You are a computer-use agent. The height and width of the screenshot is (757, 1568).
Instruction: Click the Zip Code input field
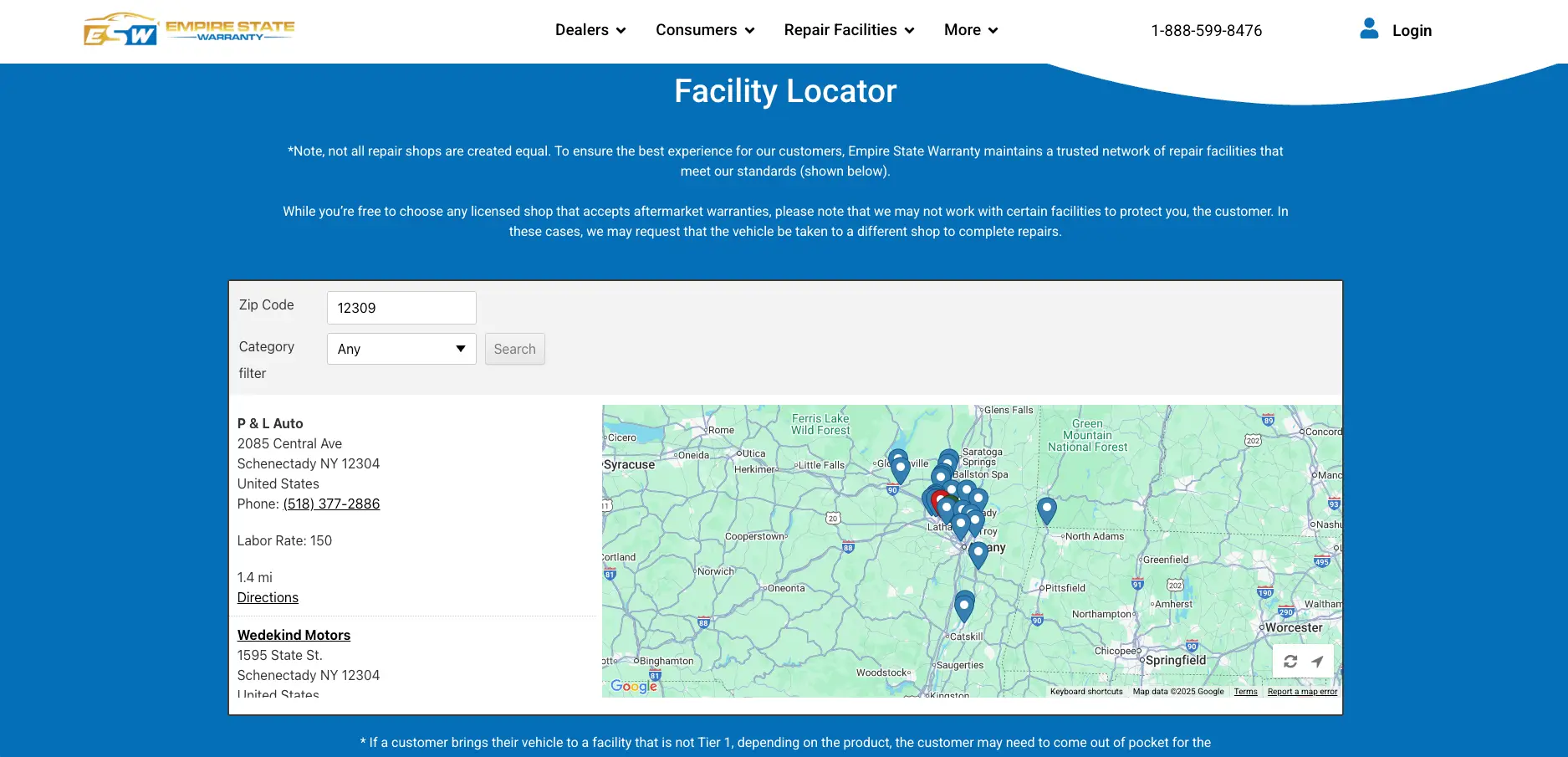[x=401, y=308]
